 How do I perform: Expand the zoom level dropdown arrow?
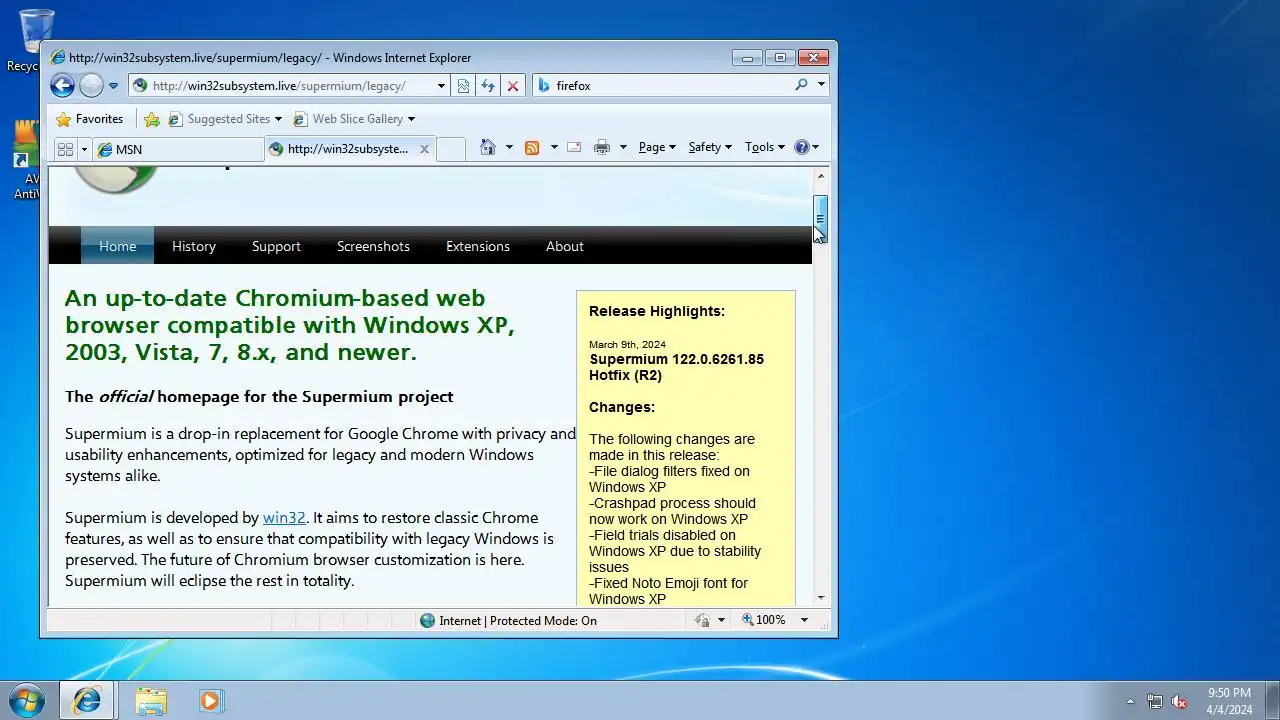click(803, 621)
